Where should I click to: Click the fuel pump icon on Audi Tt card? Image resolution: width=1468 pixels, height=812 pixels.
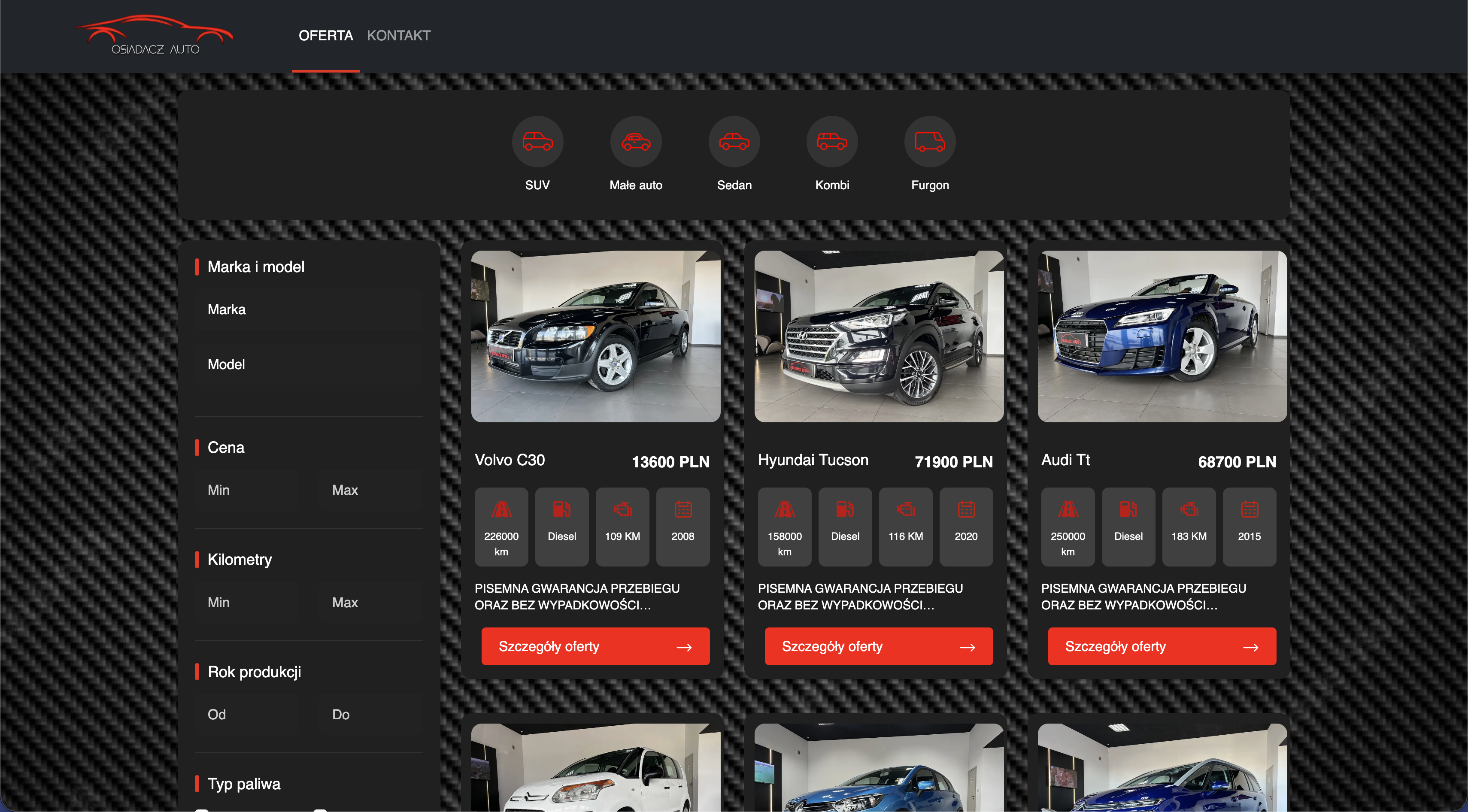[x=1128, y=509]
